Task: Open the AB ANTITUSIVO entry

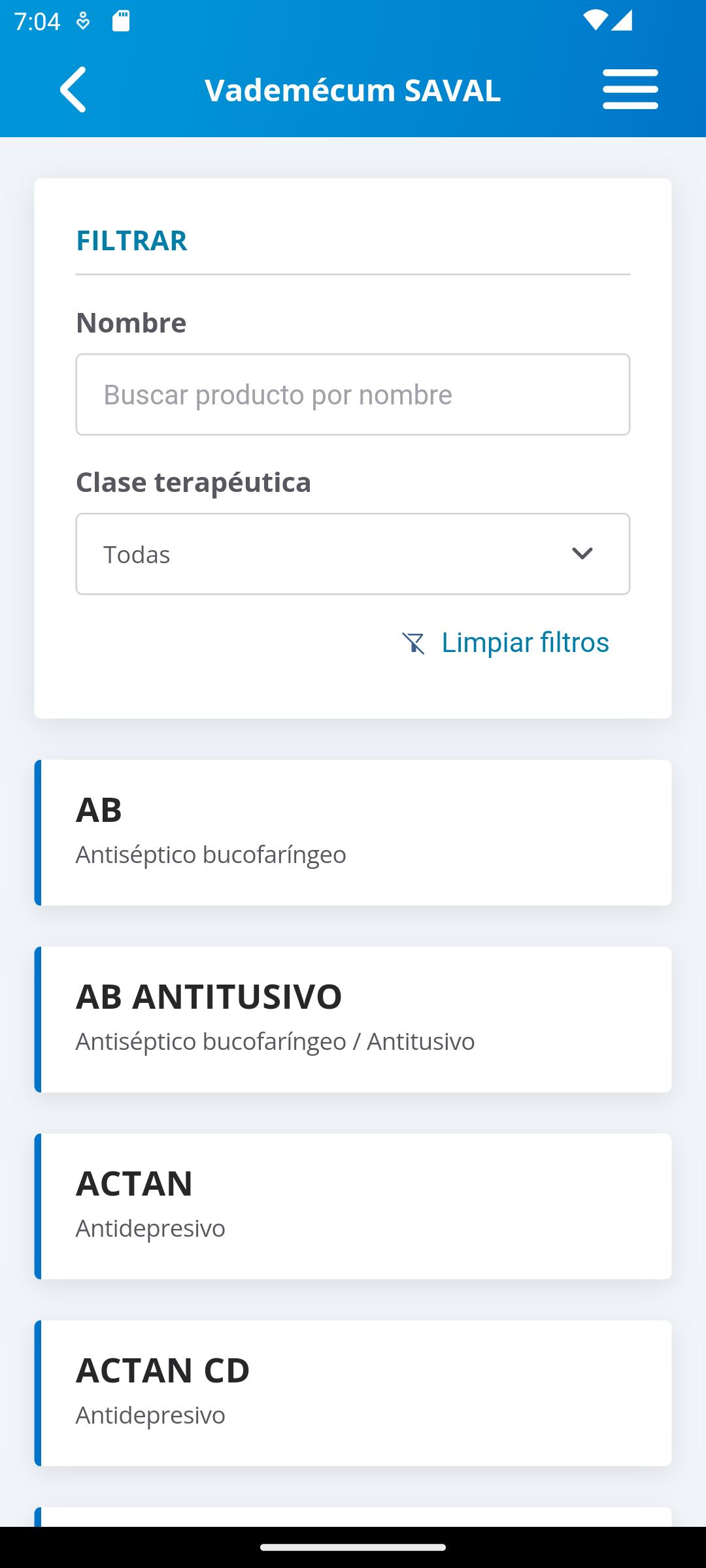Action: pos(353,1019)
